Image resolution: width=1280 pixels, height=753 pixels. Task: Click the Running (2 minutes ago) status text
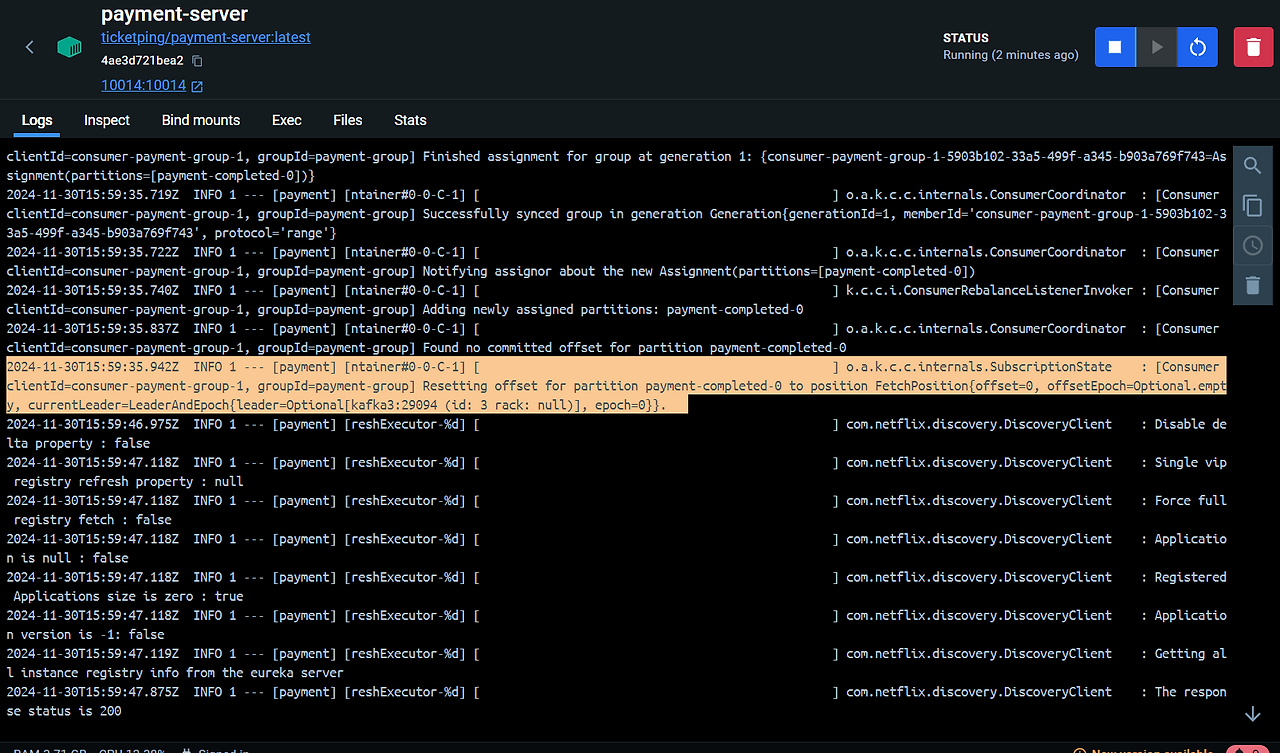tap(1011, 55)
